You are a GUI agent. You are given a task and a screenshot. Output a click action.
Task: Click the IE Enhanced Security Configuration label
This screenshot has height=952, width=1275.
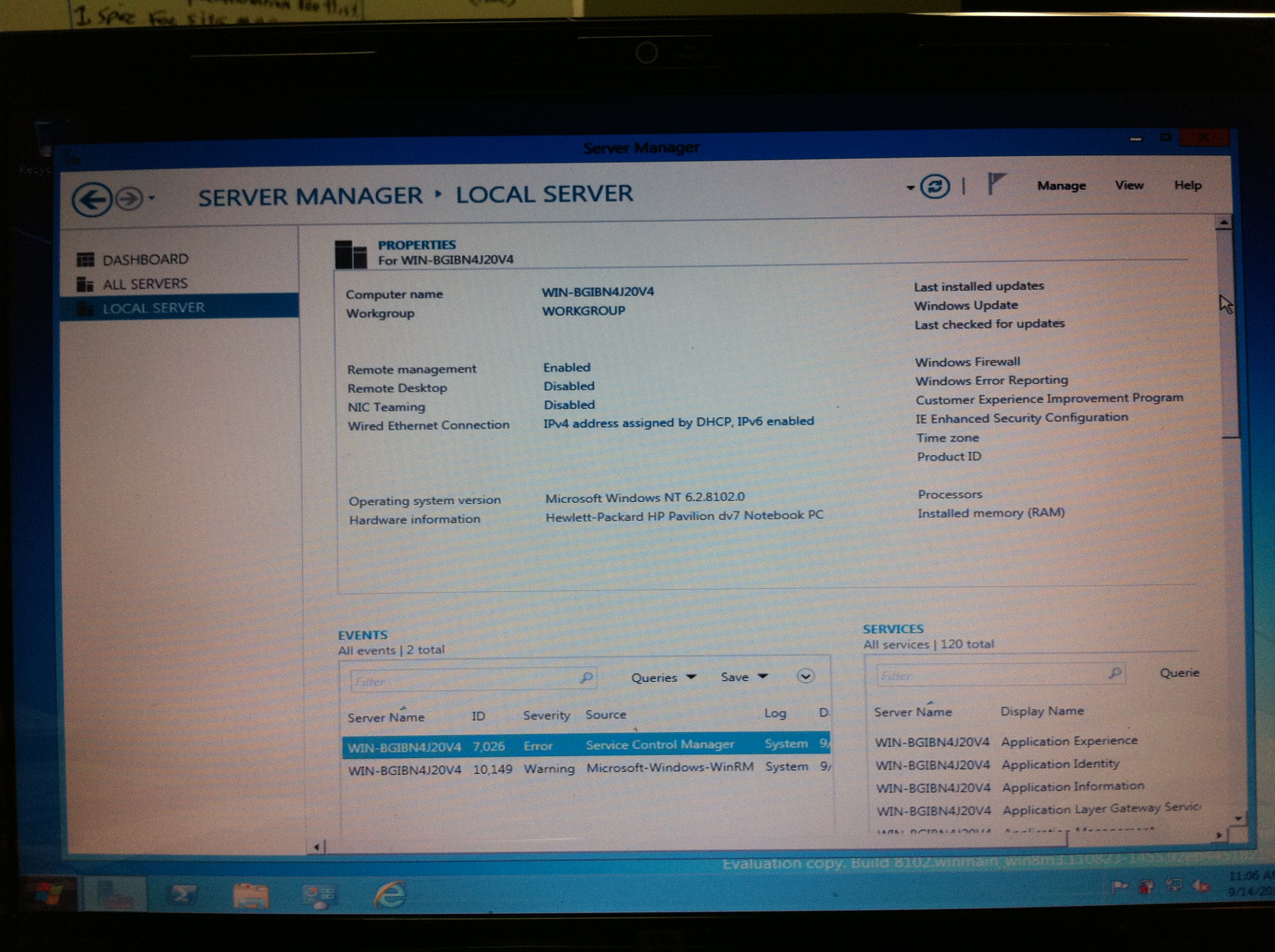coord(1021,418)
